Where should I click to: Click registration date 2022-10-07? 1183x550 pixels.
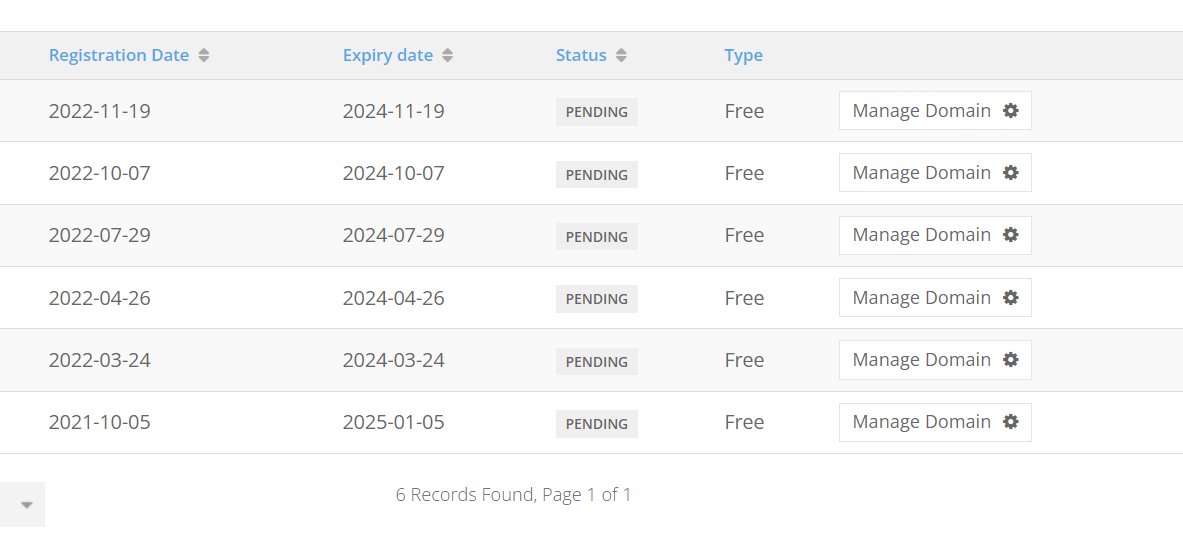point(100,173)
